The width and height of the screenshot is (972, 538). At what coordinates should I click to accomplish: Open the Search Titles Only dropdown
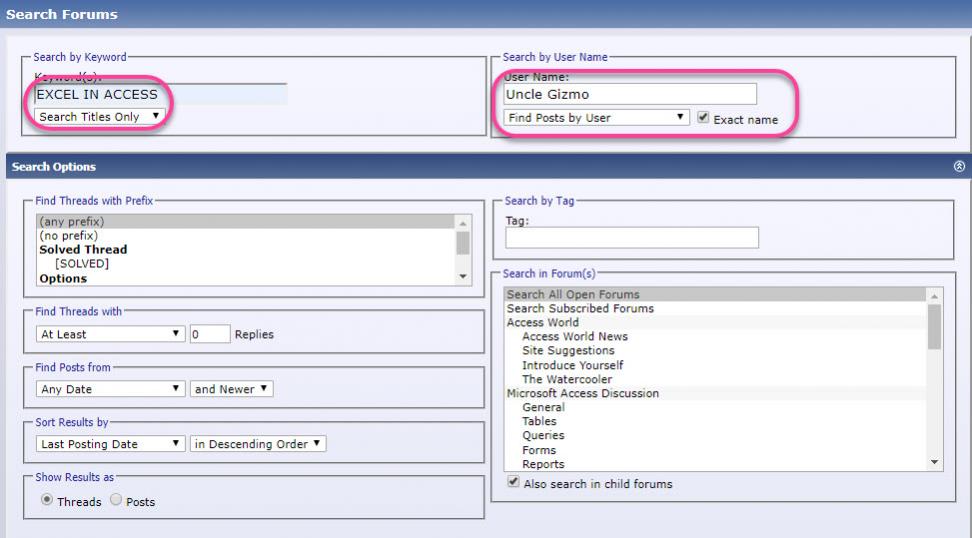click(99, 117)
